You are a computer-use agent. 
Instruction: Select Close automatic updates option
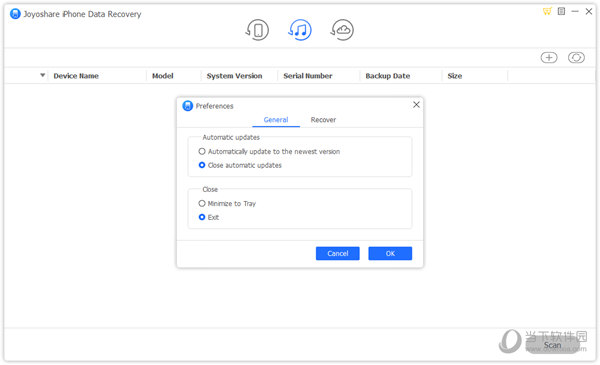click(x=240, y=165)
